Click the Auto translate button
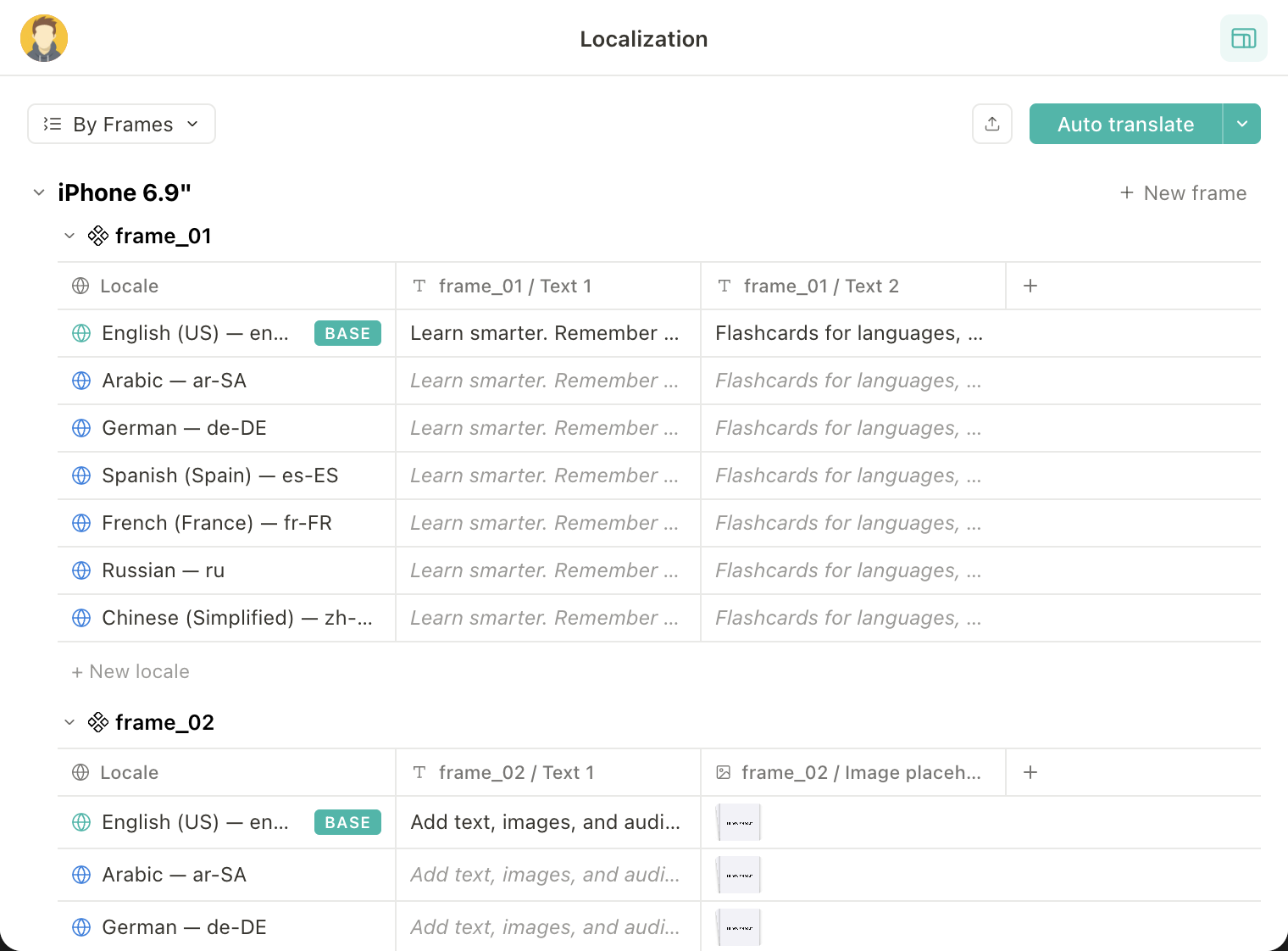 coord(1125,124)
